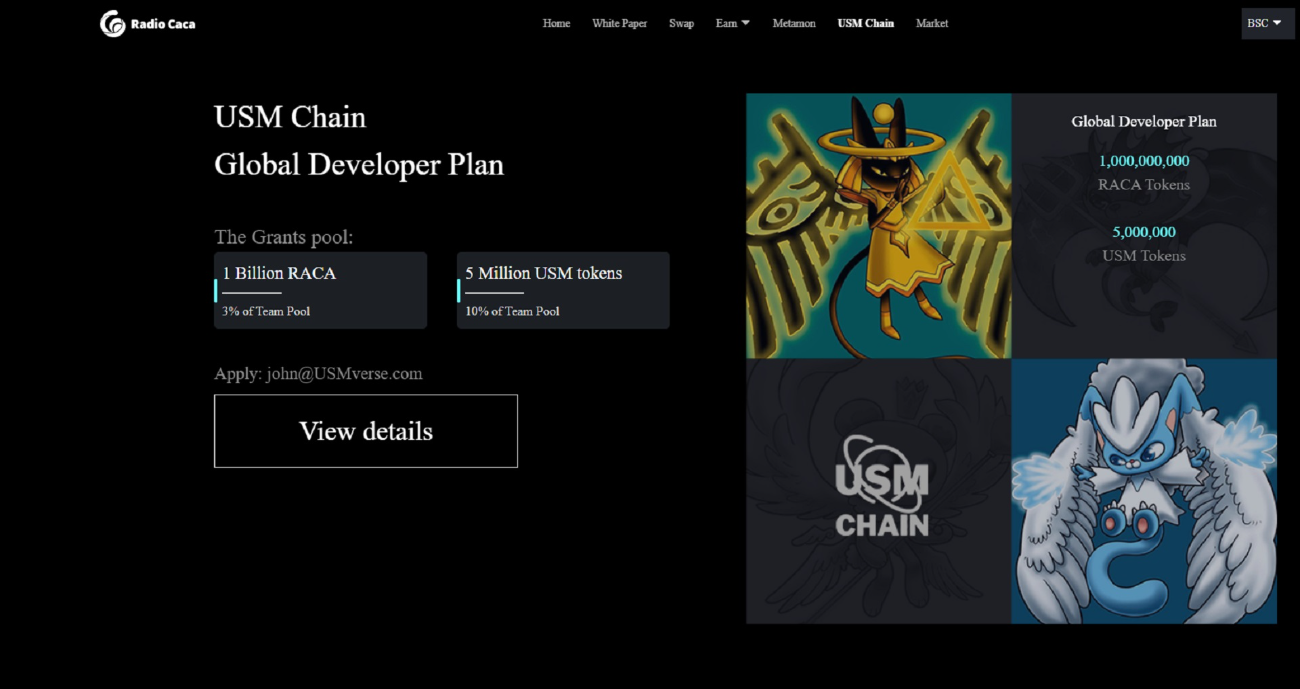Go to the Swap page
The width and height of the screenshot is (1300, 689).
pos(681,23)
